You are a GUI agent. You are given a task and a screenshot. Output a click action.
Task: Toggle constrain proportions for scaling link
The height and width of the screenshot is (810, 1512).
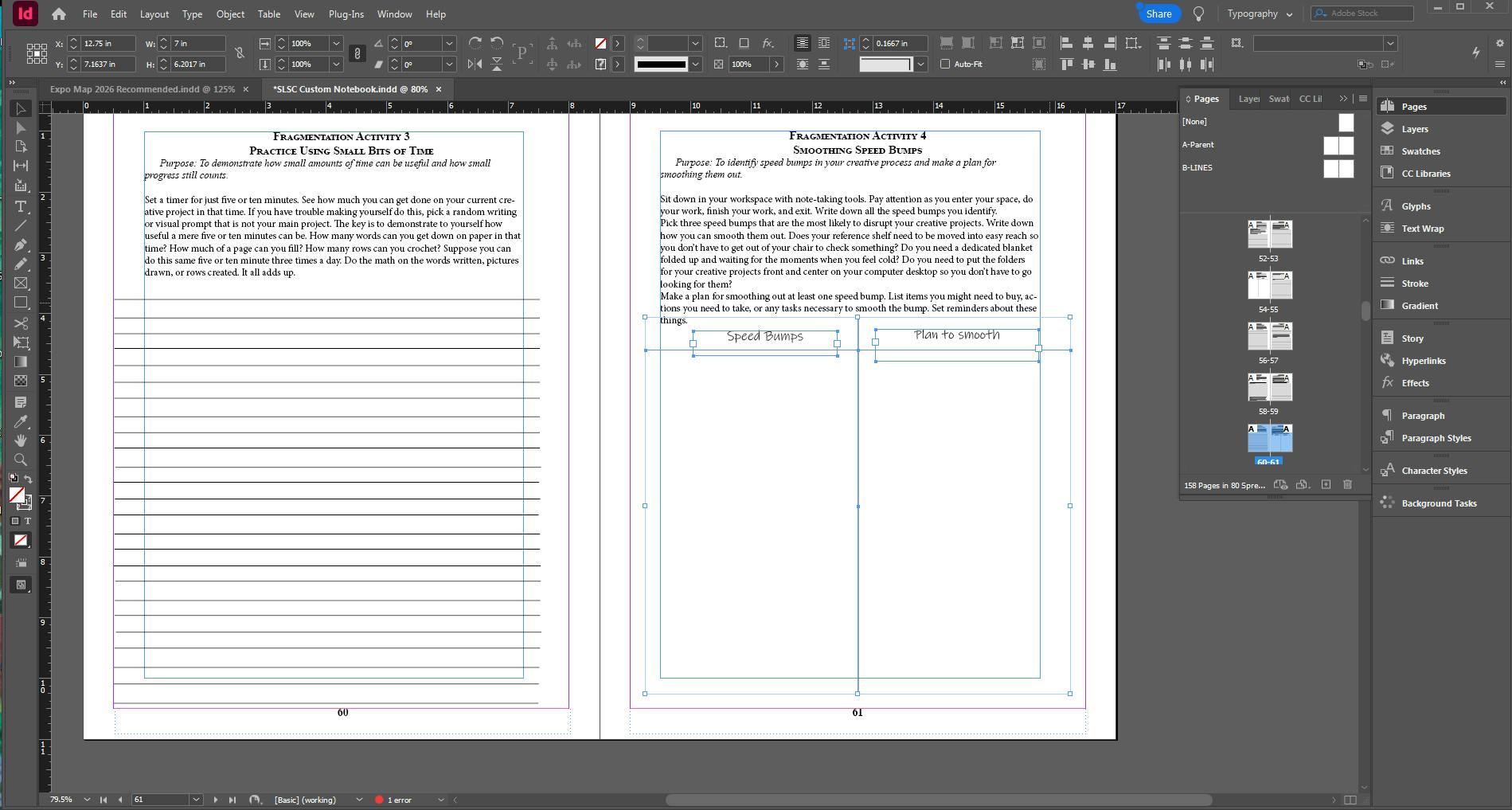pyautogui.click(x=357, y=53)
